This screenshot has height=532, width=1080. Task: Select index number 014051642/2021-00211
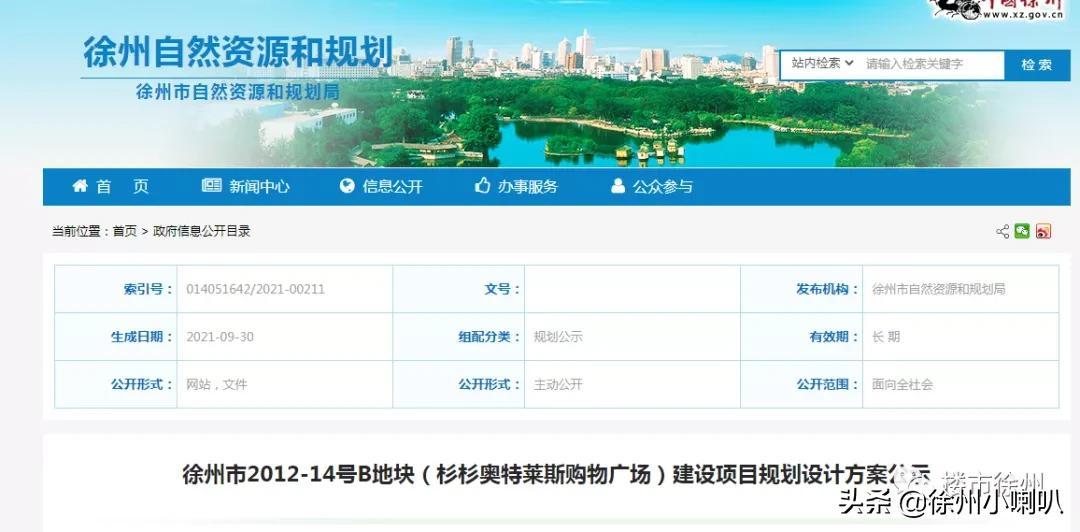(x=256, y=289)
